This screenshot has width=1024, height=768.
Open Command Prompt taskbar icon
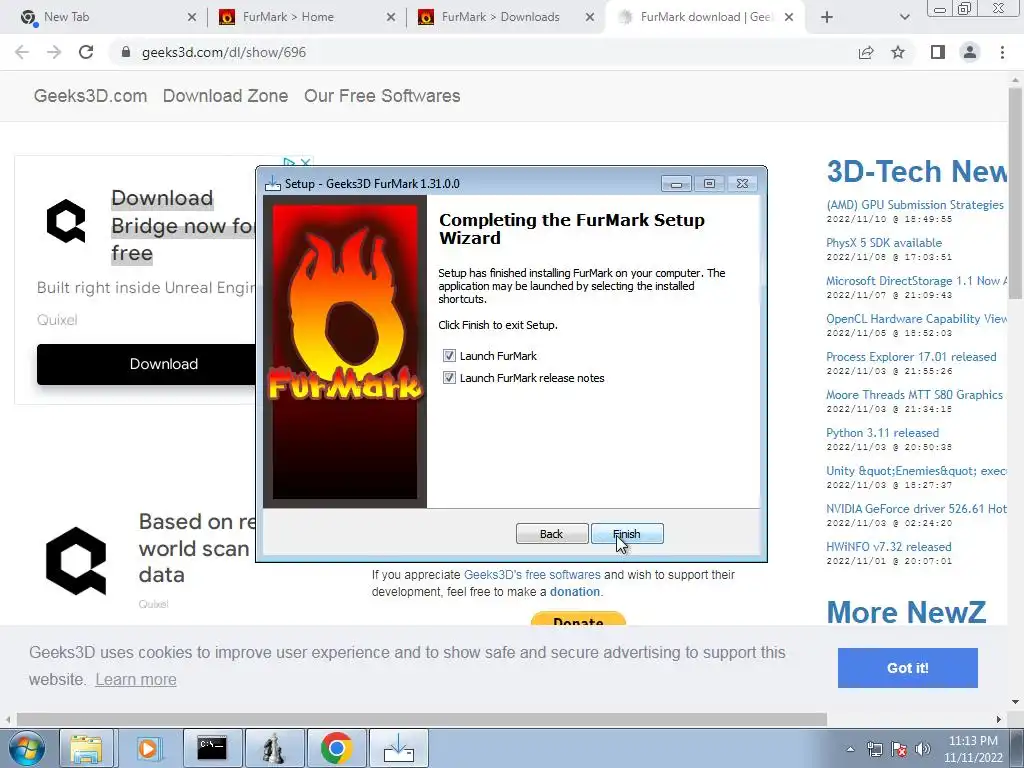pos(212,748)
